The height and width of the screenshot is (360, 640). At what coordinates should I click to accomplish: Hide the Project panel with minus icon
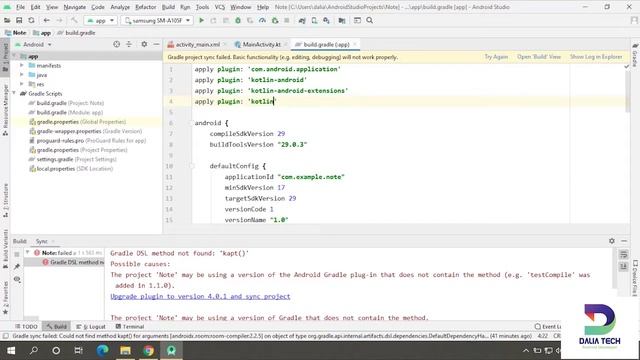(x=156, y=44)
